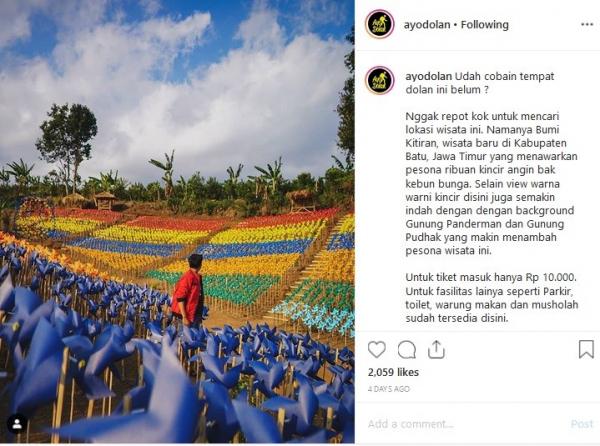
Task: Click the ayodolan avatar beside the caption
Action: (x=380, y=80)
